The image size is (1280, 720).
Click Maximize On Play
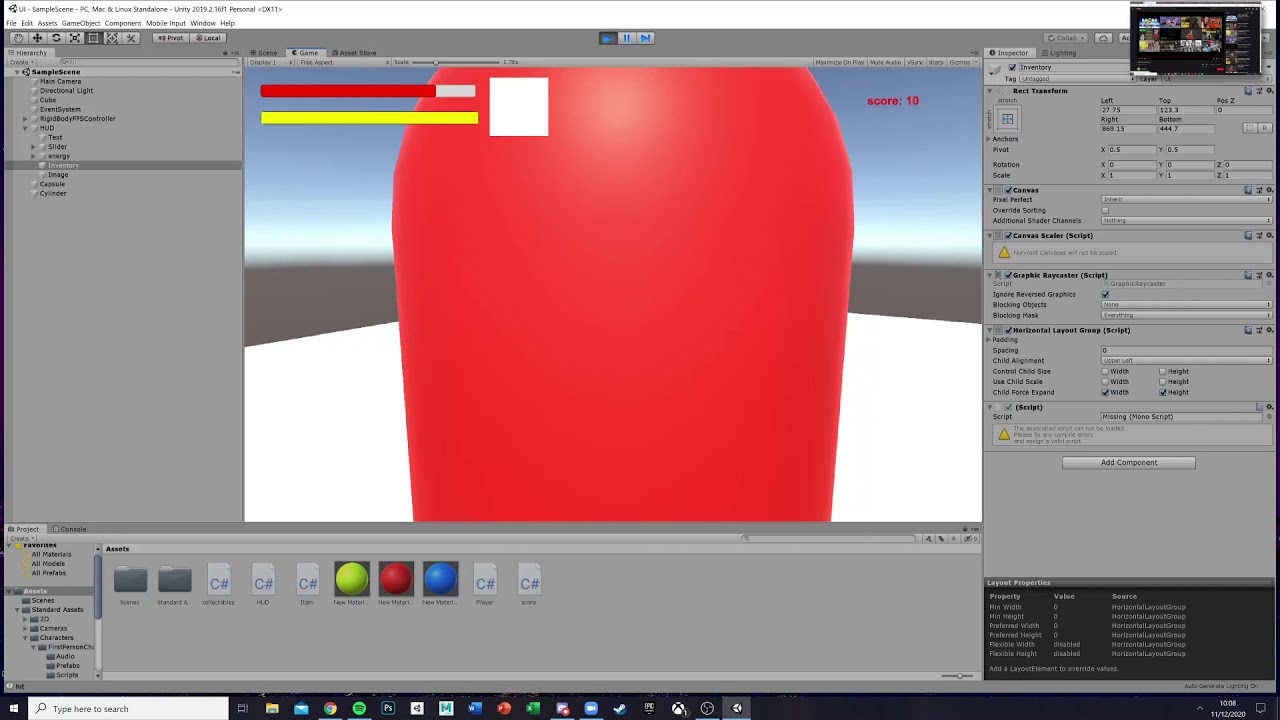[839, 62]
